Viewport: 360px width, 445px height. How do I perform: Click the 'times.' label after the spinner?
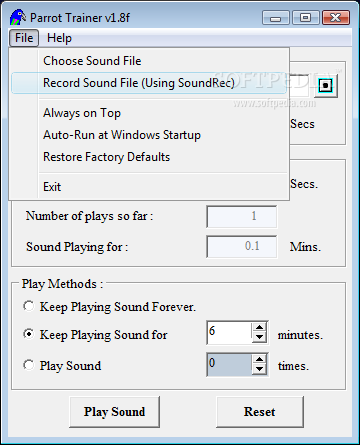293,366
